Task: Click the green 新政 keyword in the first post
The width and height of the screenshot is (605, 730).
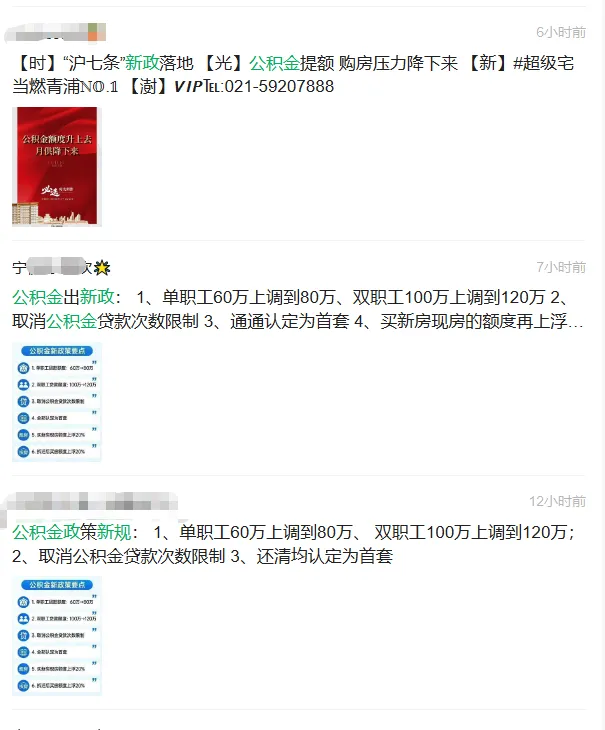Action: pos(142,63)
